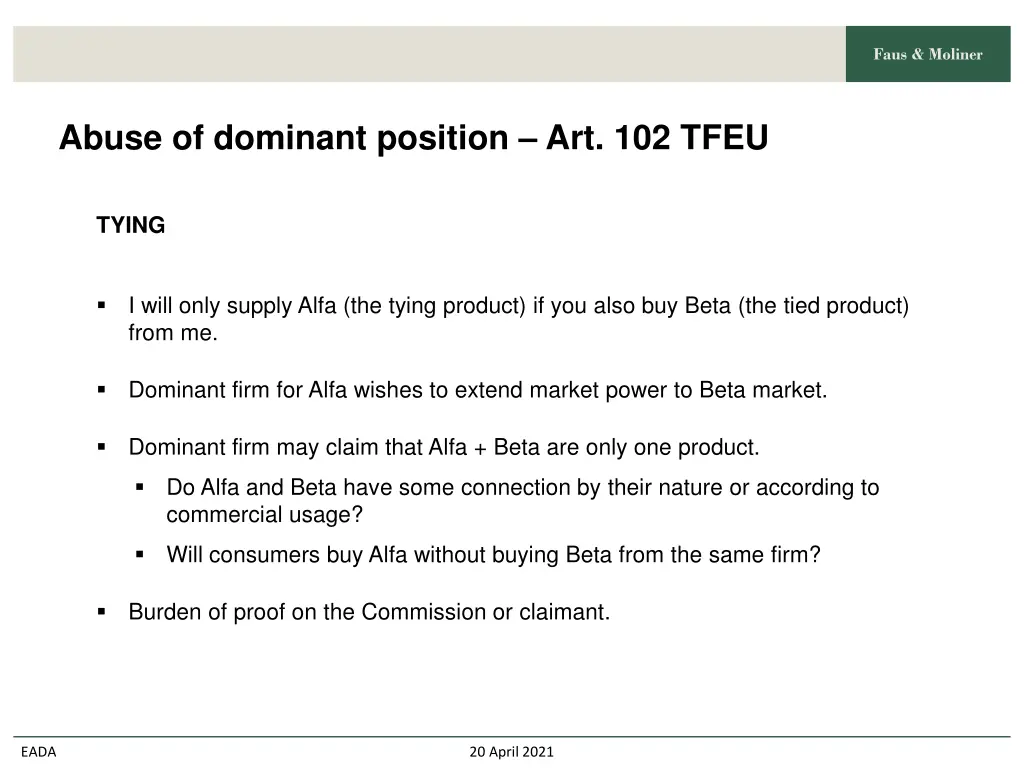Click the EADA footer label
The image size is (1024, 768).
point(39,752)
